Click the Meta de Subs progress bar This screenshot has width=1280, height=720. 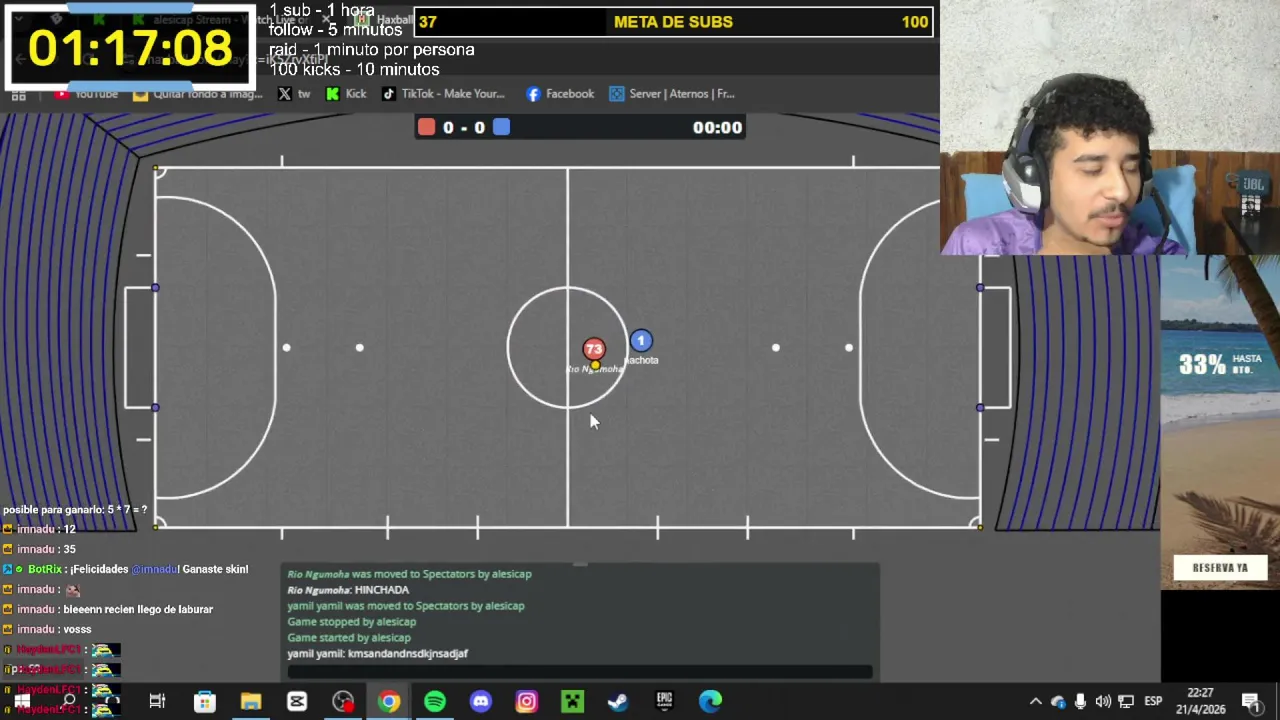click(674, 22)
